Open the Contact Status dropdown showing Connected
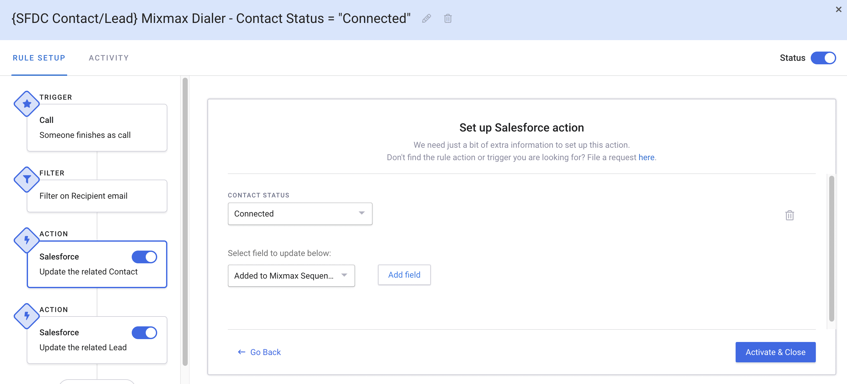Screen dimensions: 847x384 300,213
